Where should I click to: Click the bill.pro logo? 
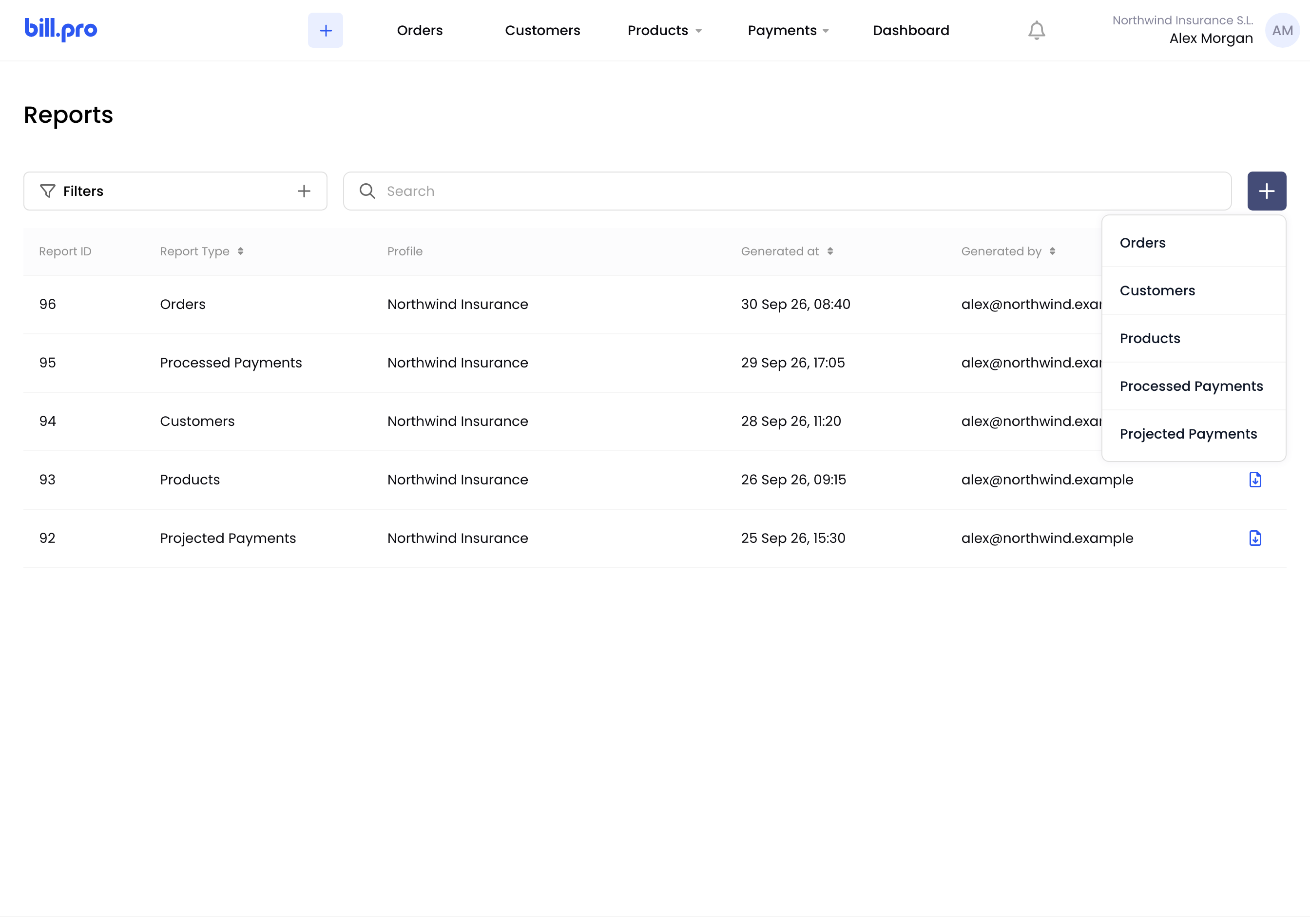click(60, 29)
